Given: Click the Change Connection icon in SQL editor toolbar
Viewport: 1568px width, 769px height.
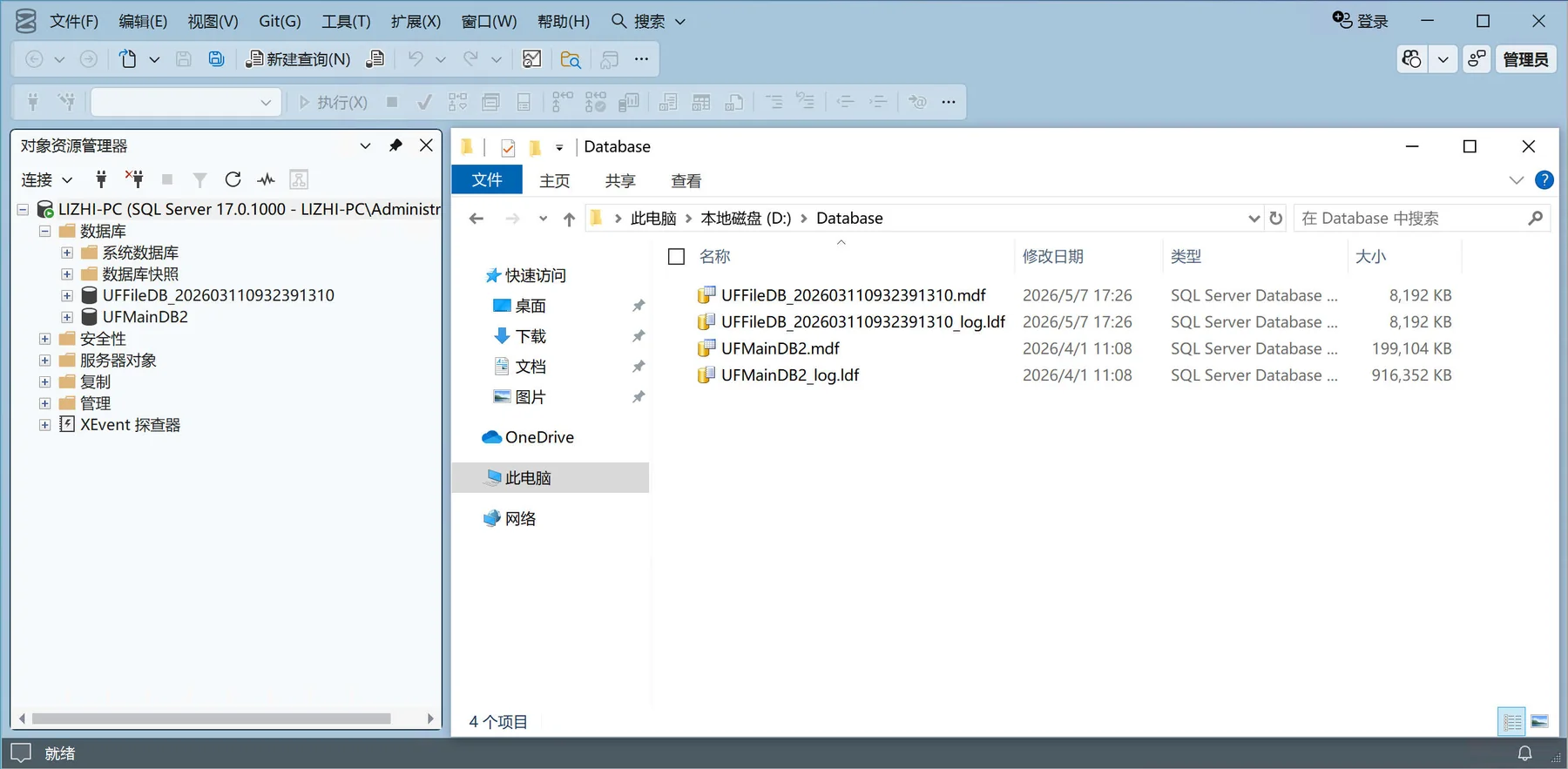Looking at the screenshot, I should point(66,103).
